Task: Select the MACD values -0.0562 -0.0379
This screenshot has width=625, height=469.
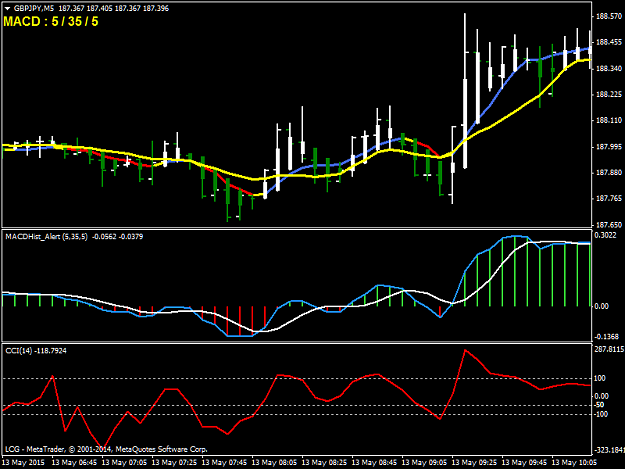Action: (117, 237)
